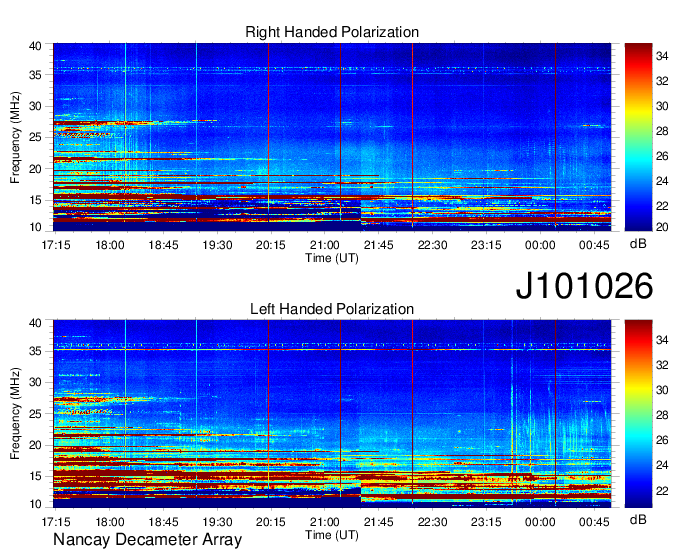Click the 30 MHz tick on top plot

click(x=35, y=106)
